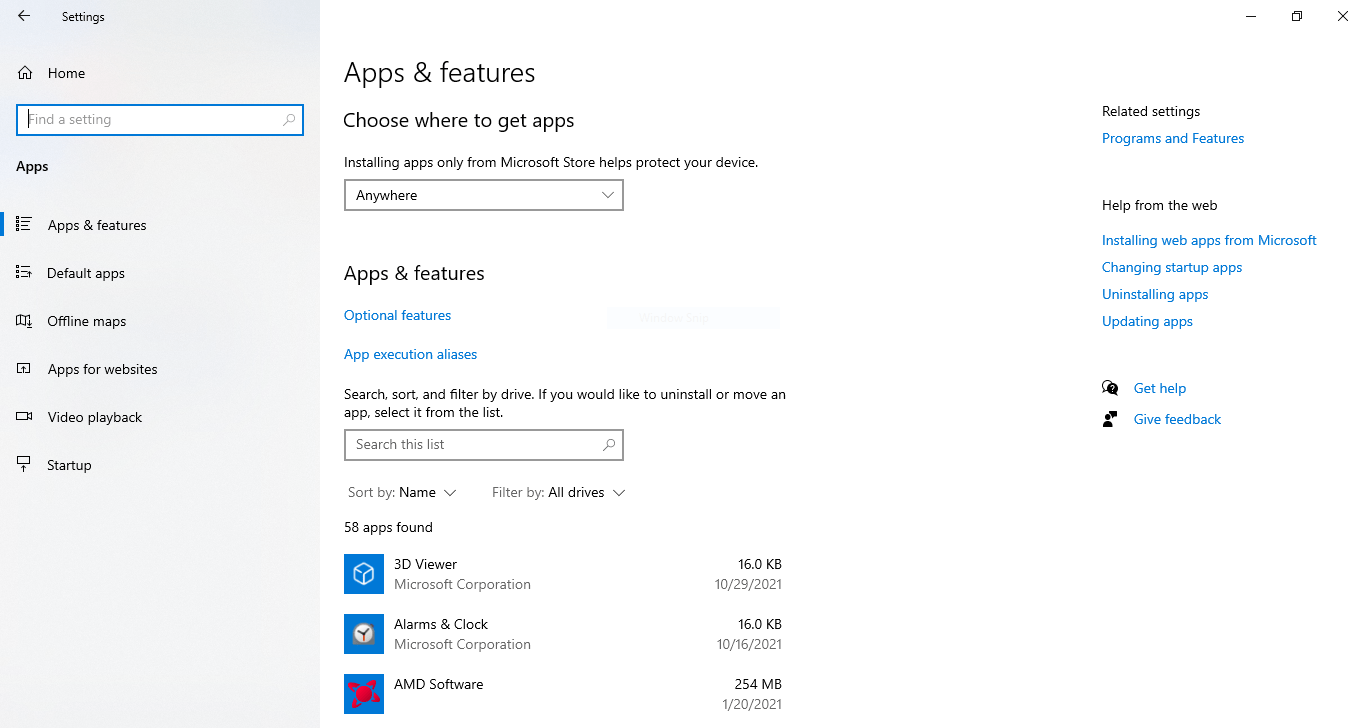
Task: Open Installing web apps from Microsoft
Action: (1209, 240)
